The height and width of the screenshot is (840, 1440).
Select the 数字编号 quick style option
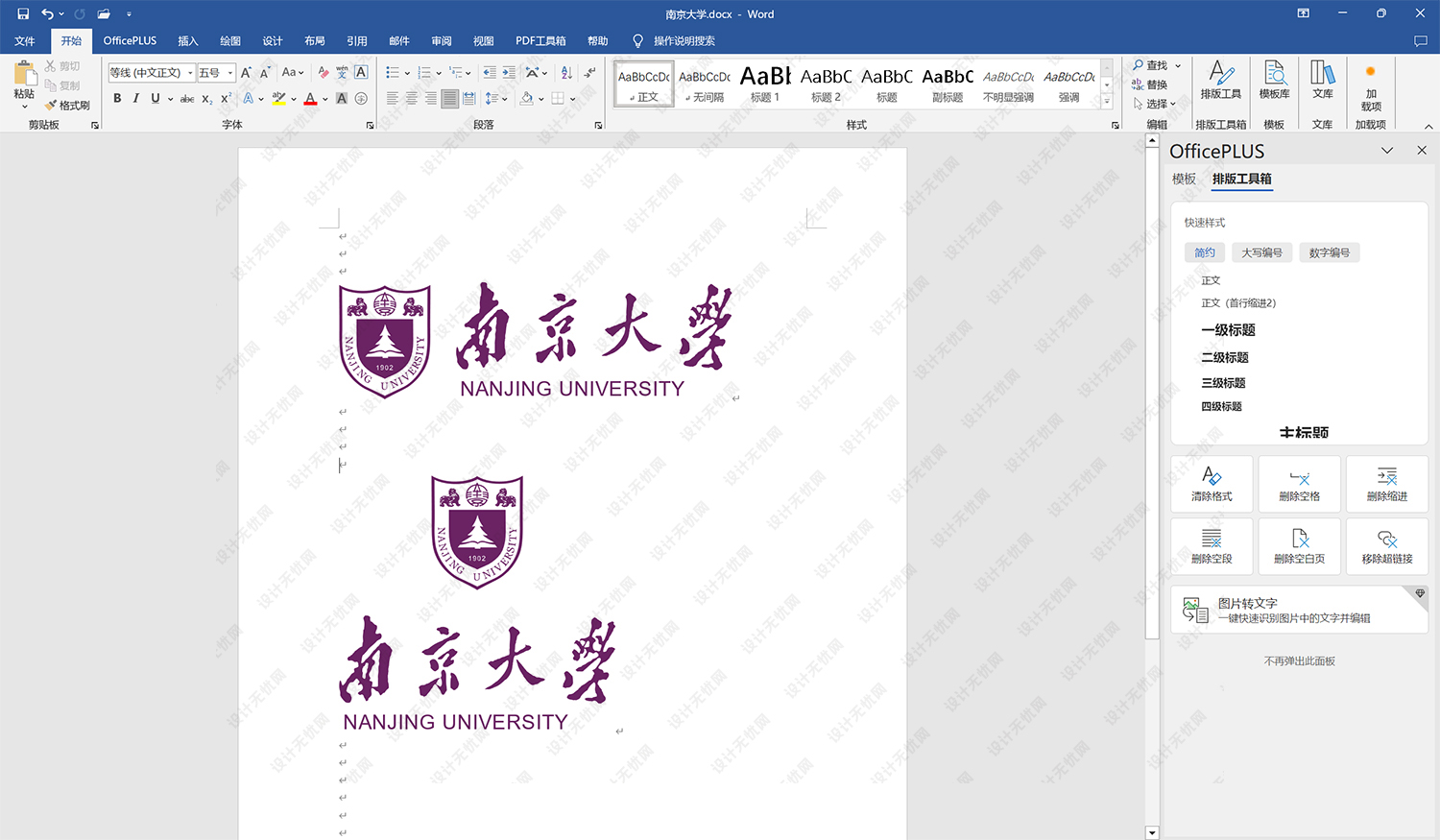[1330, 252]
